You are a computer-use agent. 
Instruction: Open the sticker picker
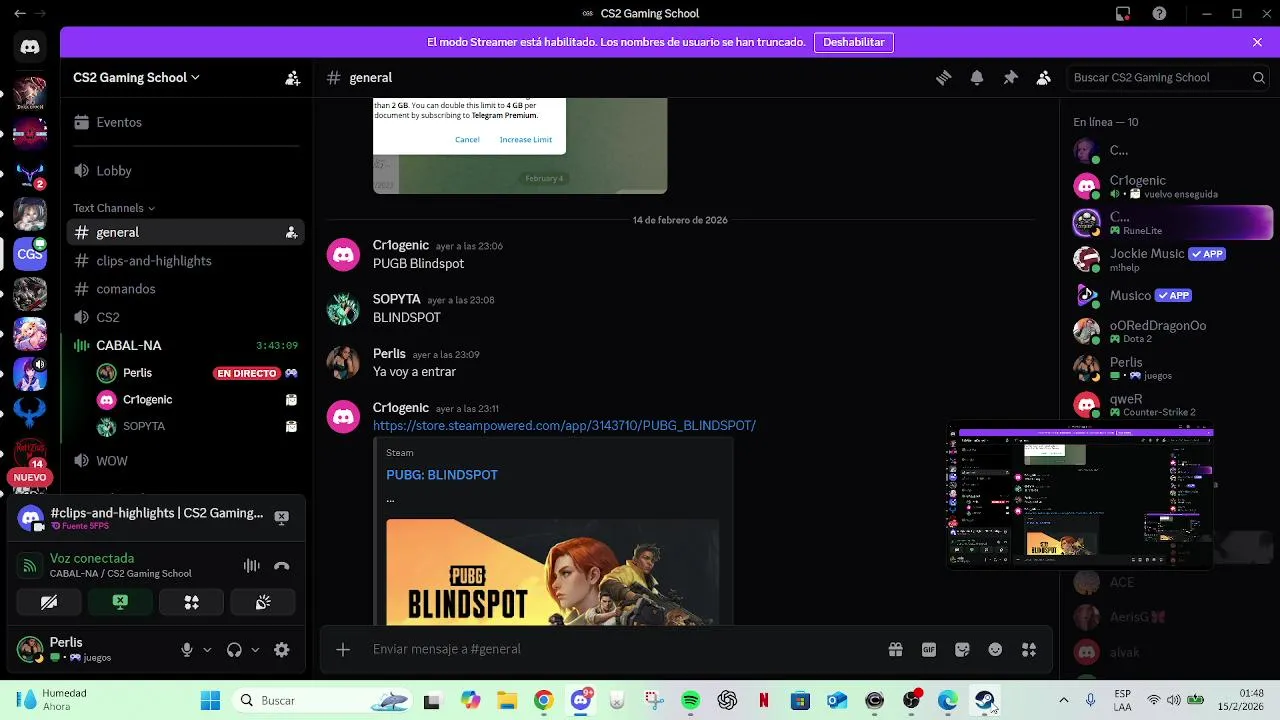click(x=962, y=649)
